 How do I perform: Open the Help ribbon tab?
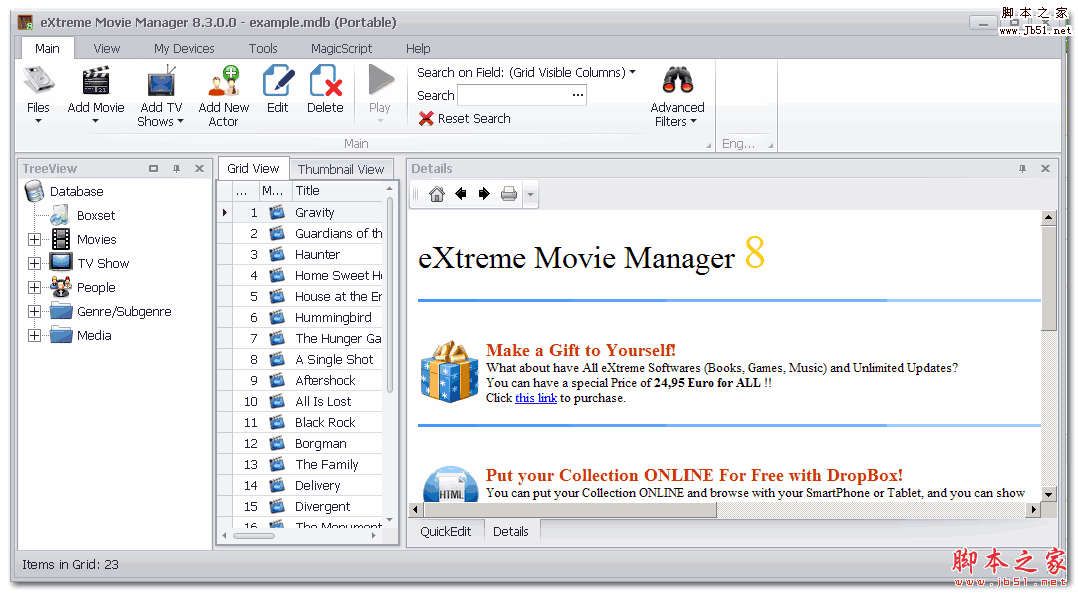(x=418, y=49)
